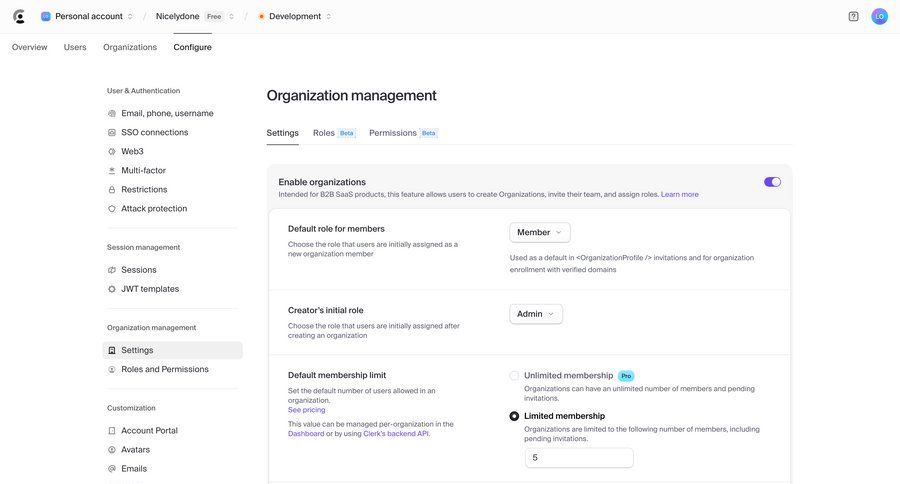
Task: Click the membership limit number field
Action: tap(579, 458)
